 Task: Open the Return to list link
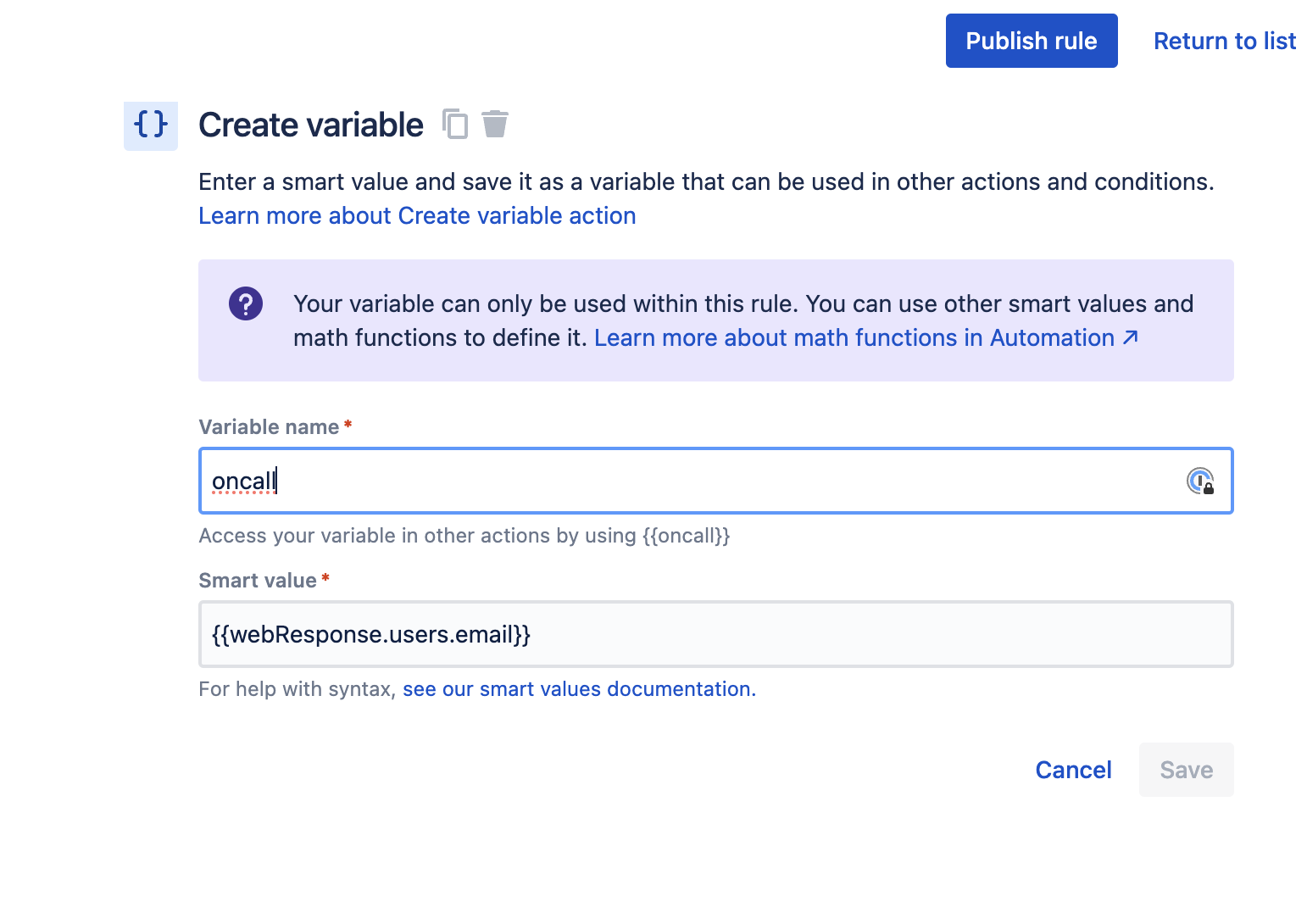click(x=1225, y=41)
